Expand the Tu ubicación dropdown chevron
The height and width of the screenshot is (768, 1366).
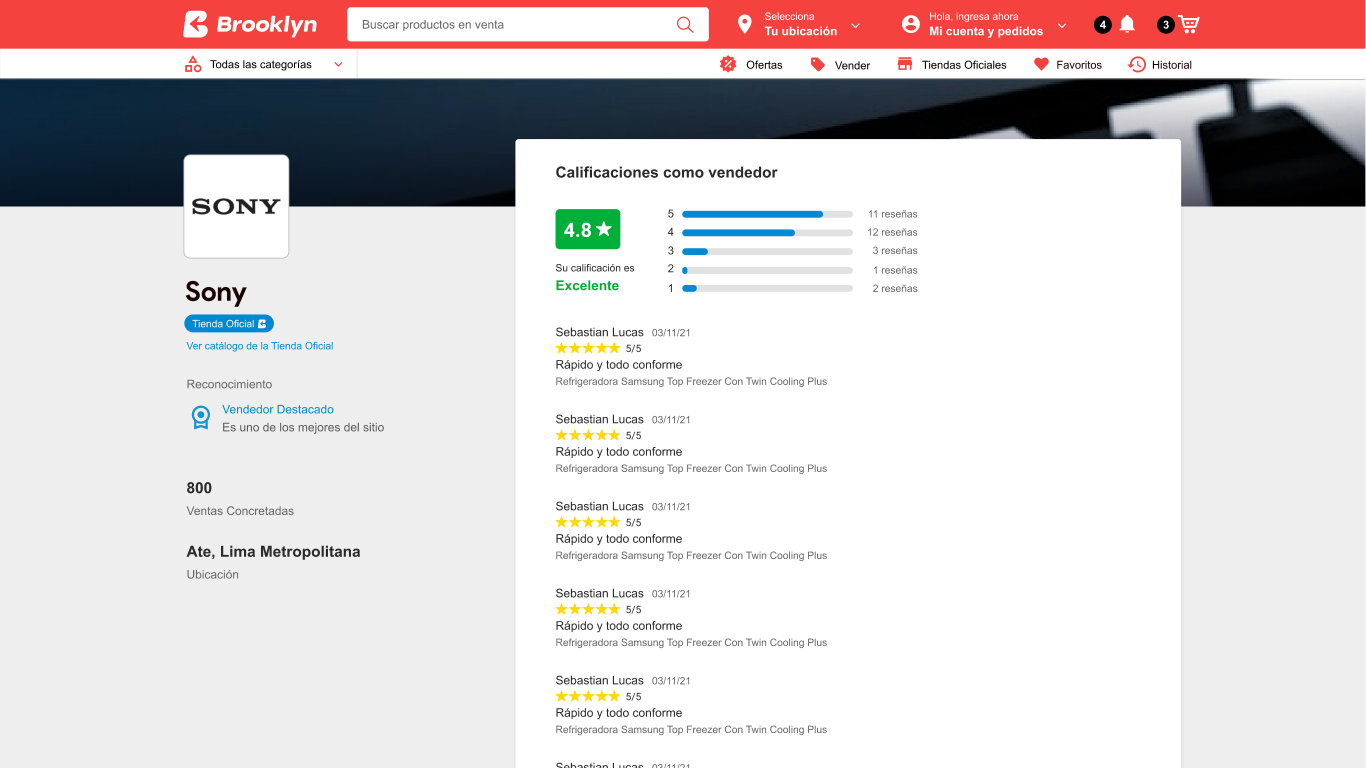855,25
